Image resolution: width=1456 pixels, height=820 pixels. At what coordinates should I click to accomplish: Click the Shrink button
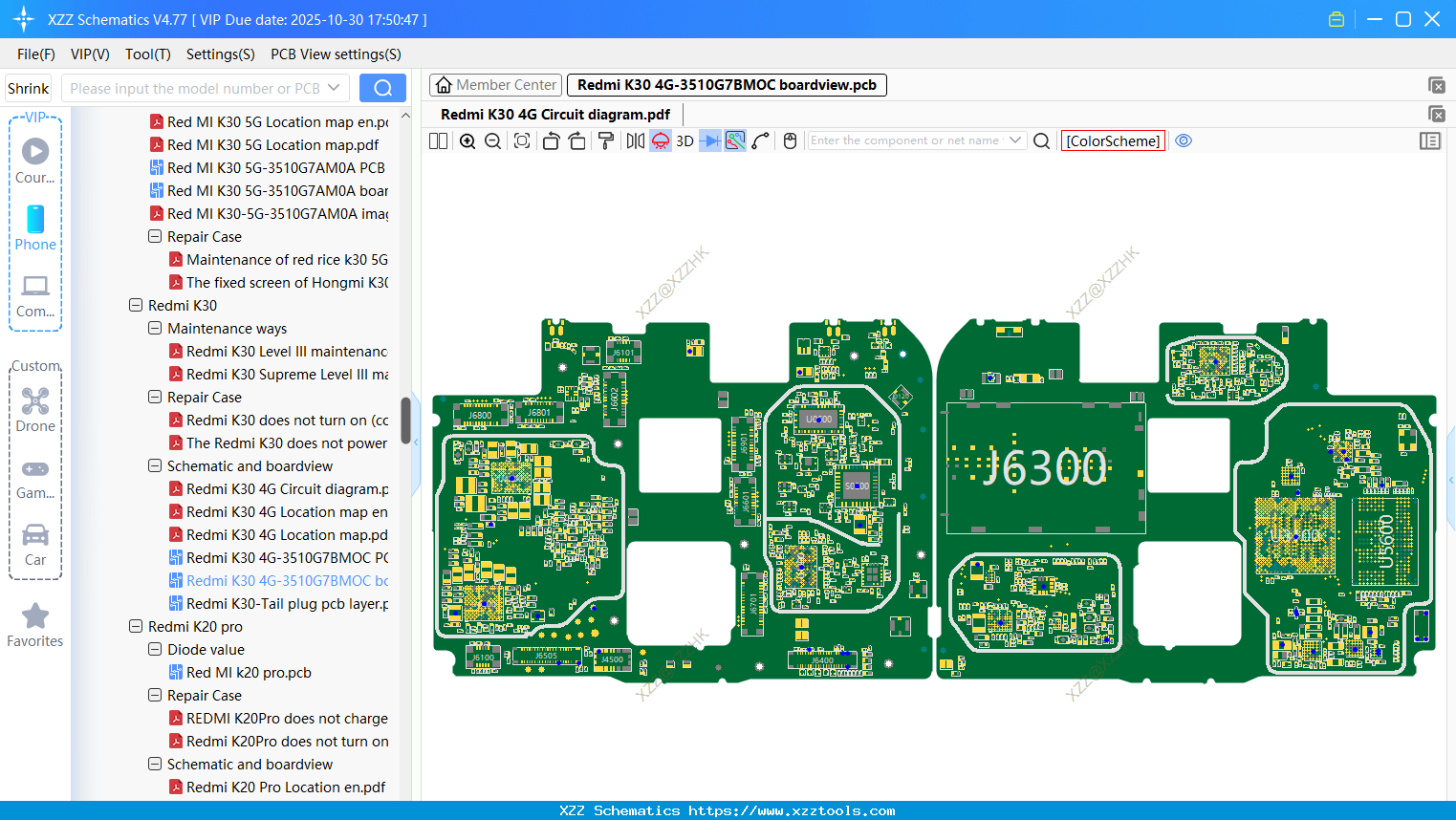pyautogui.click(x=27, y=88)
